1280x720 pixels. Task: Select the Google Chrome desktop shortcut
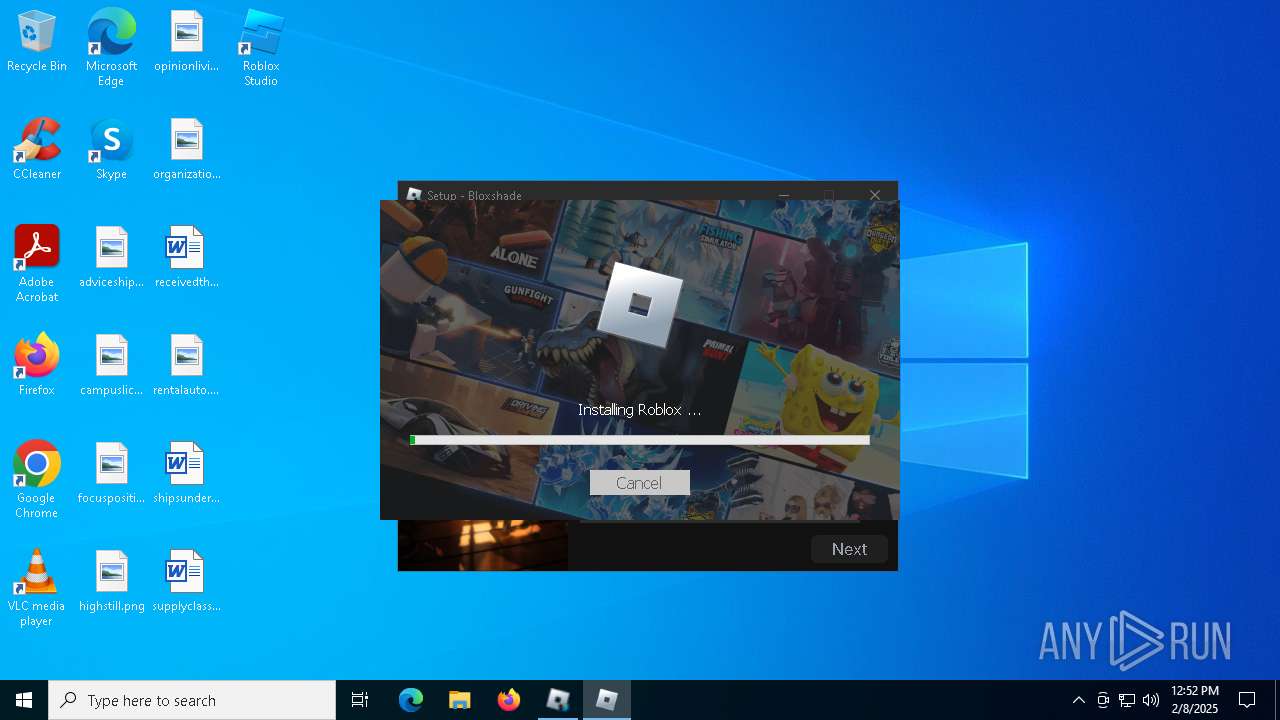[x=37, y=479]
